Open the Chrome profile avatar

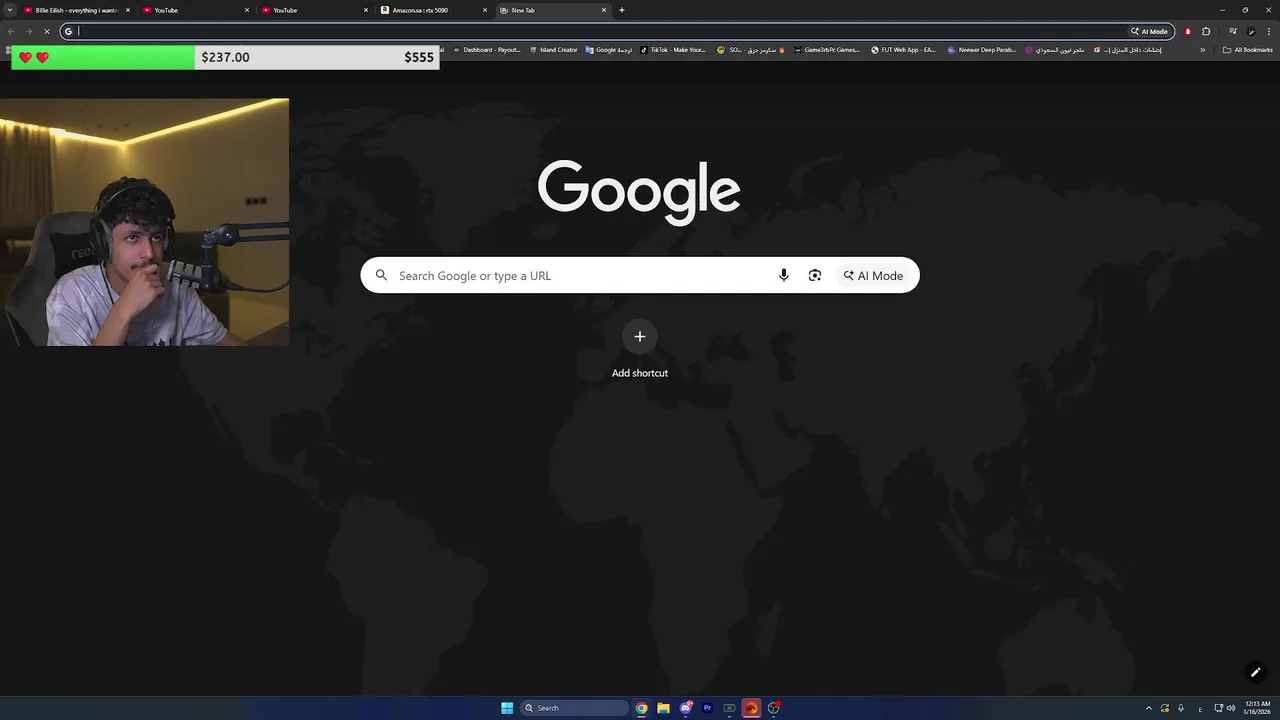point(1251,31)
